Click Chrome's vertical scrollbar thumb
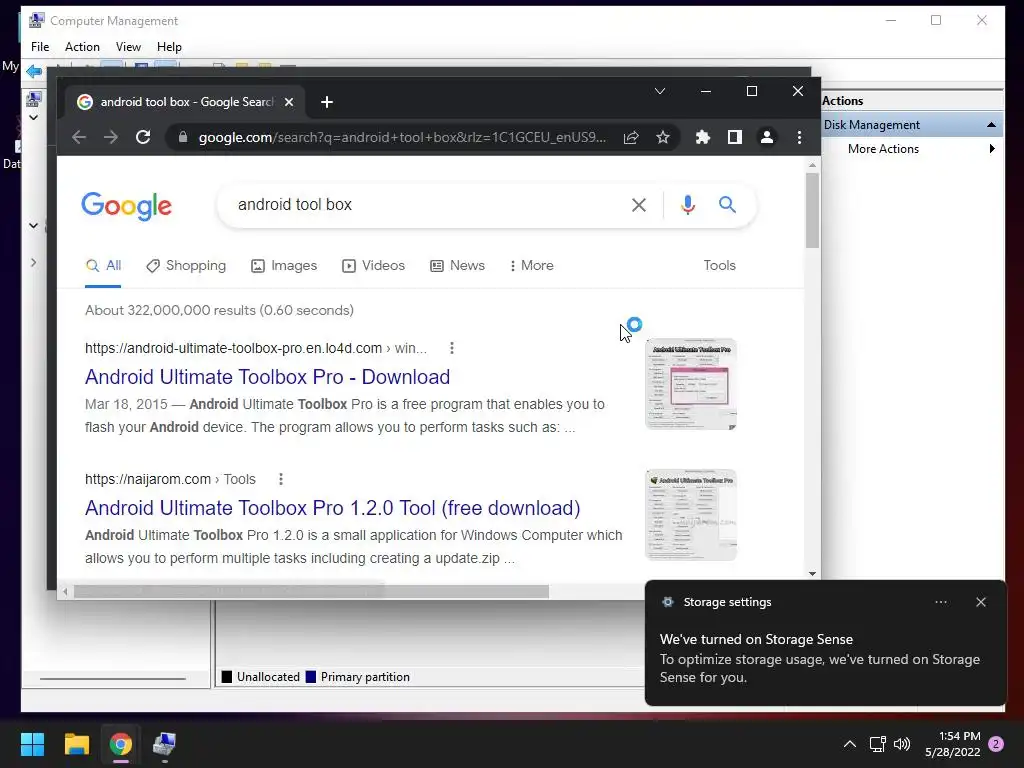Screen dimensions: 1024x768 (x=812, y=210)
